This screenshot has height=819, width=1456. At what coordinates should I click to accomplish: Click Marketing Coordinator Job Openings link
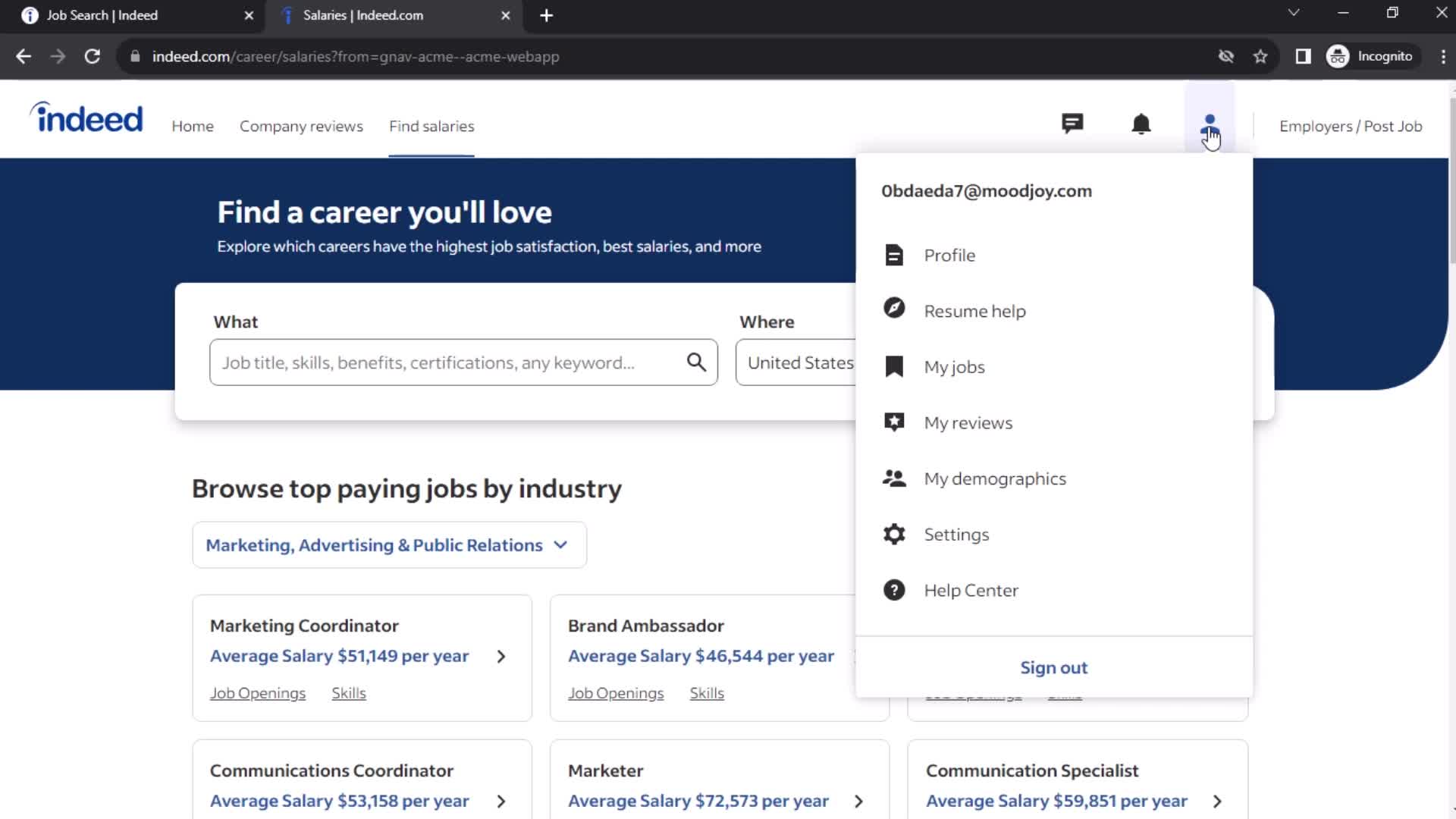pyautogui.click(x=257, y=693)
